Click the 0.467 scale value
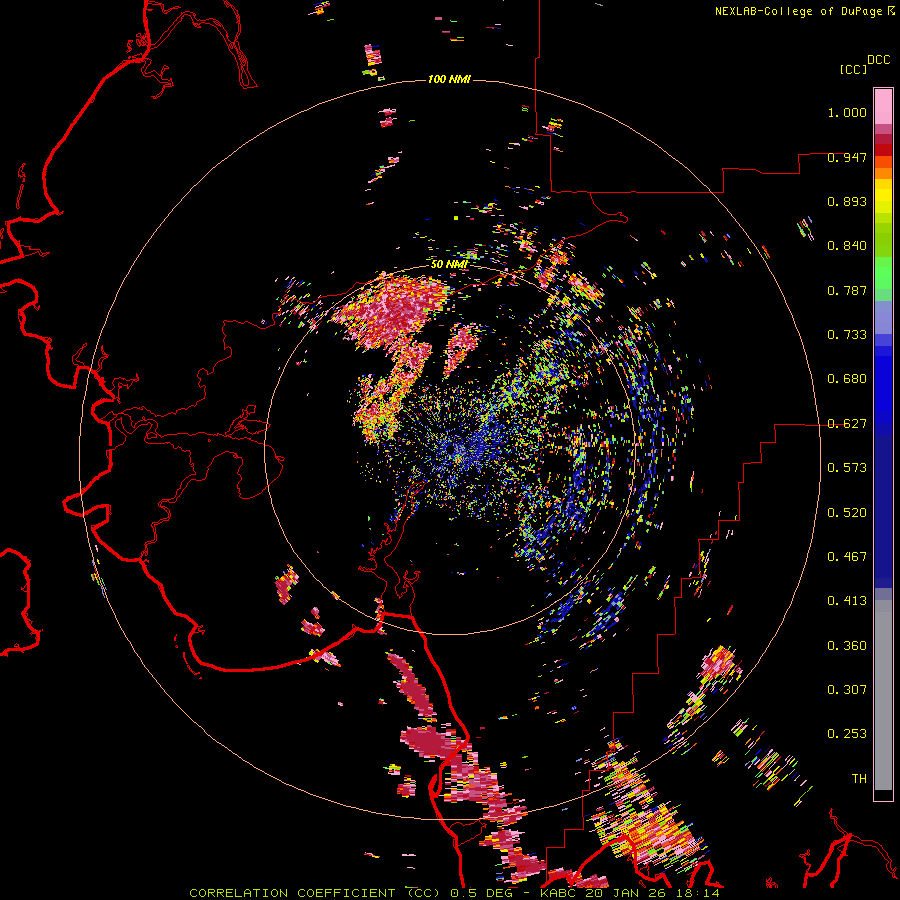Viewport: 900px width, 900px height. click(x=847, y=557)
